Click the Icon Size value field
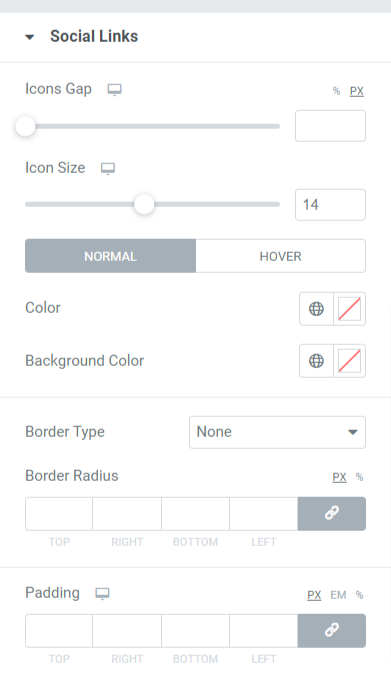 point(331,205)
